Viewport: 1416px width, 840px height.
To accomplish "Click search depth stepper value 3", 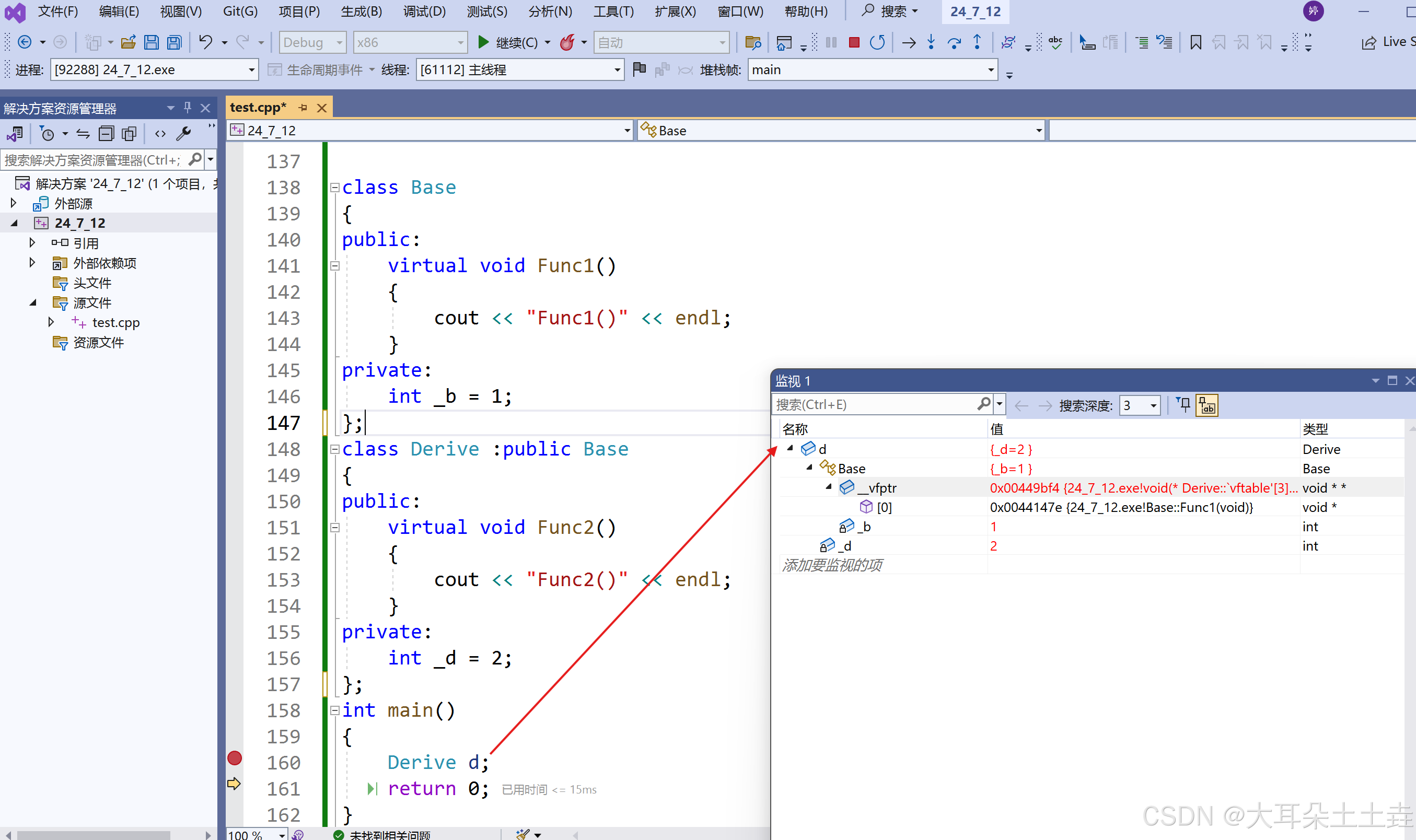I will tap(1131, 404).
